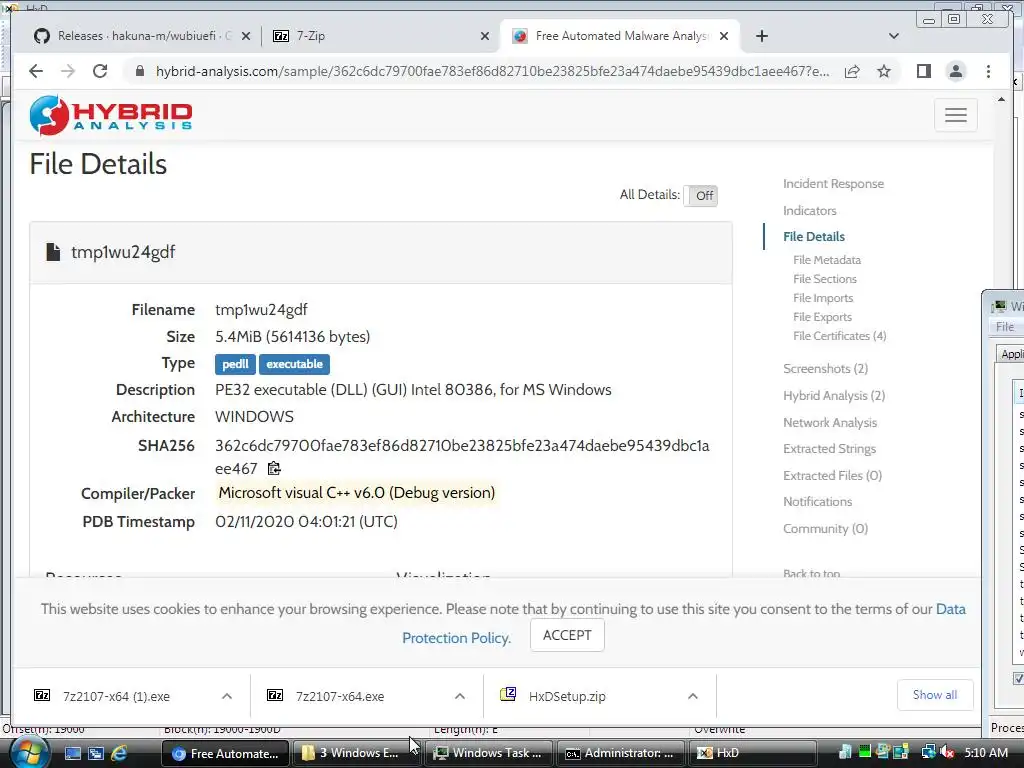Screen dimensions: 1024x768
Task: Copy the SHA256 hash to clipboard
Action: coord(274,468)
